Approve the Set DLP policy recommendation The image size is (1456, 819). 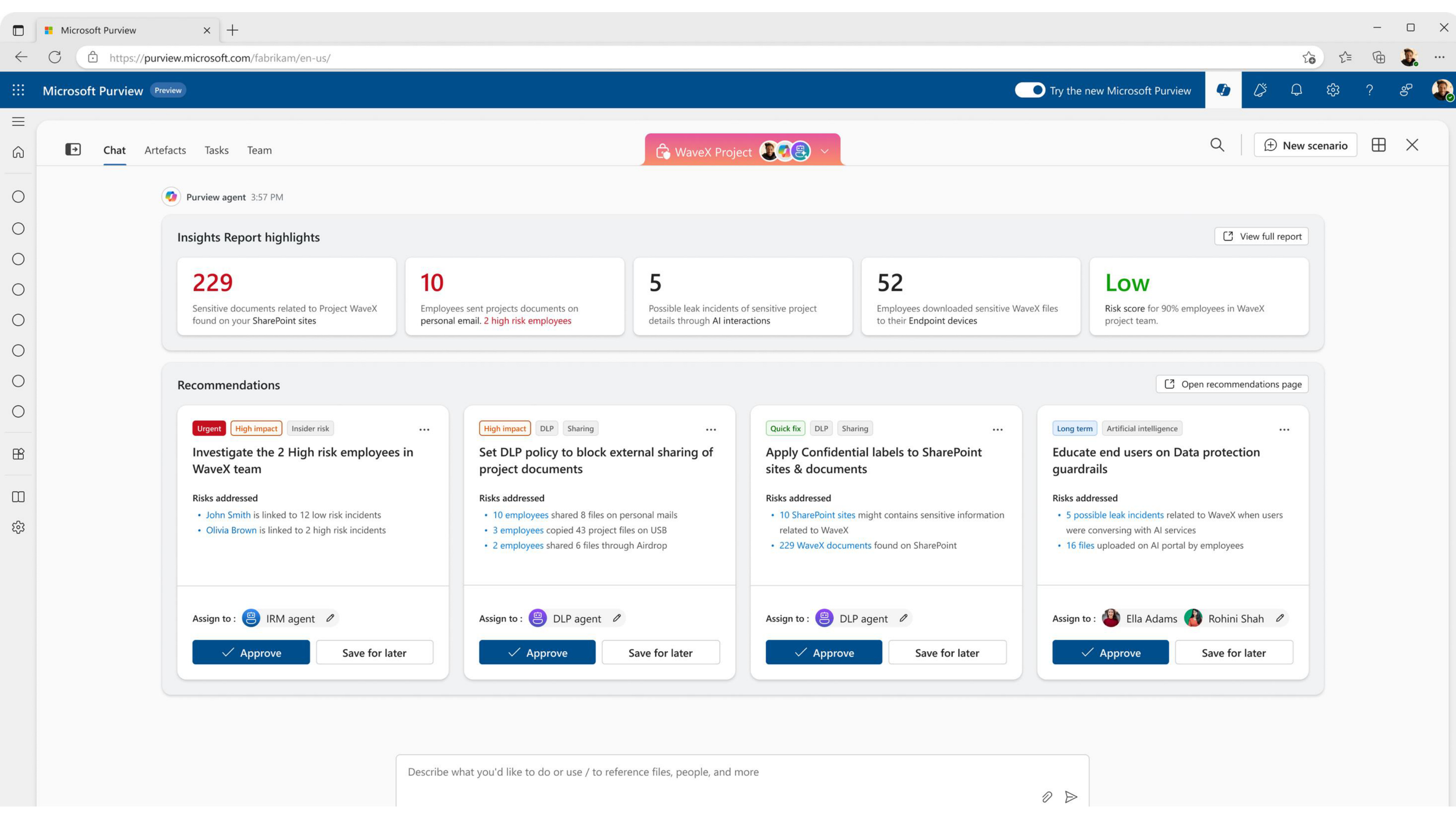(x=537, y=652)
